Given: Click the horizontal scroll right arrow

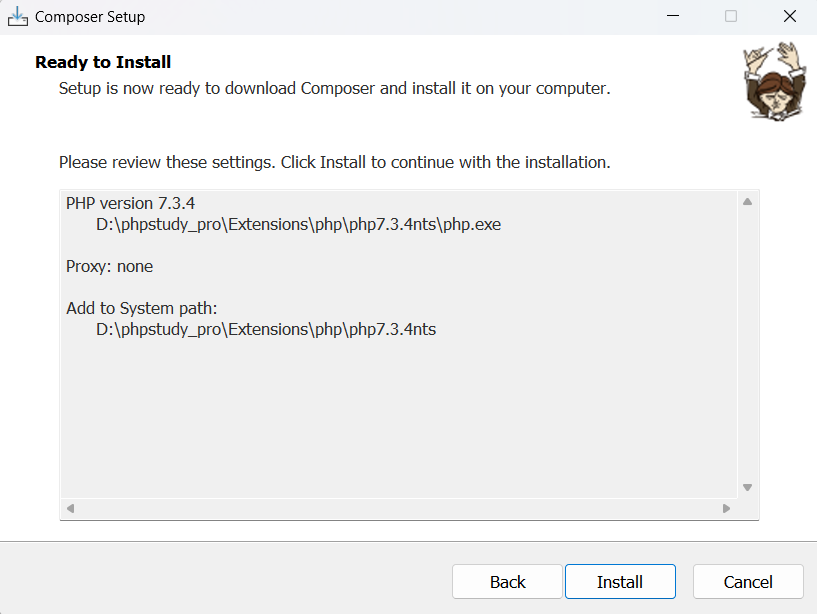Looking at the screenshot, I should pos(726,508).
